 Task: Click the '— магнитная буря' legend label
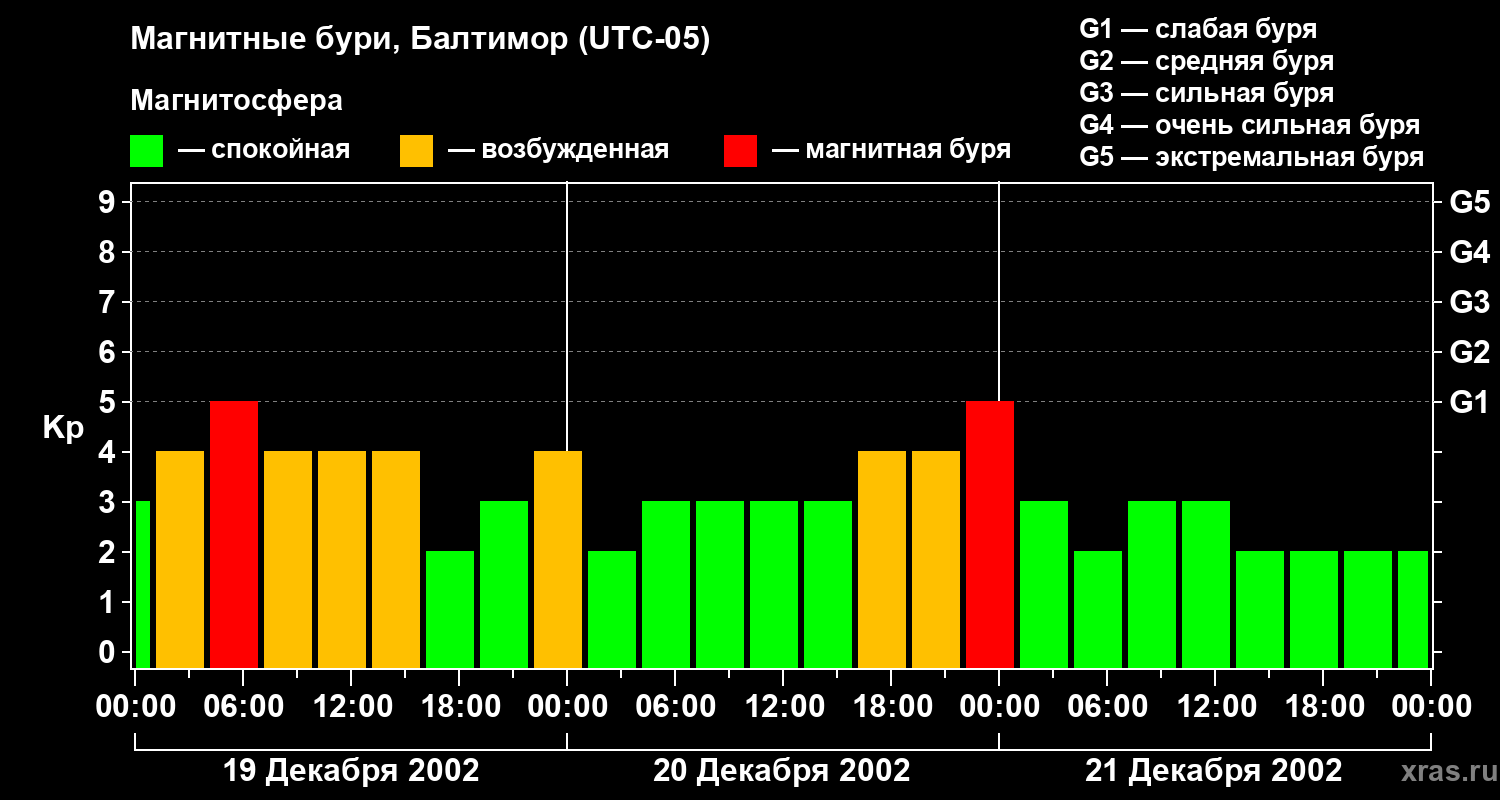pyautogui.click(x=891, y=150)
